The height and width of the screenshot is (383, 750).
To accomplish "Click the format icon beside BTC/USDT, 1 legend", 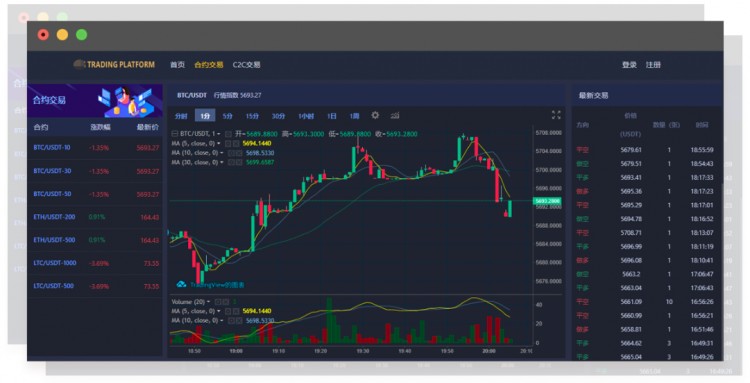I will point(228,134).
